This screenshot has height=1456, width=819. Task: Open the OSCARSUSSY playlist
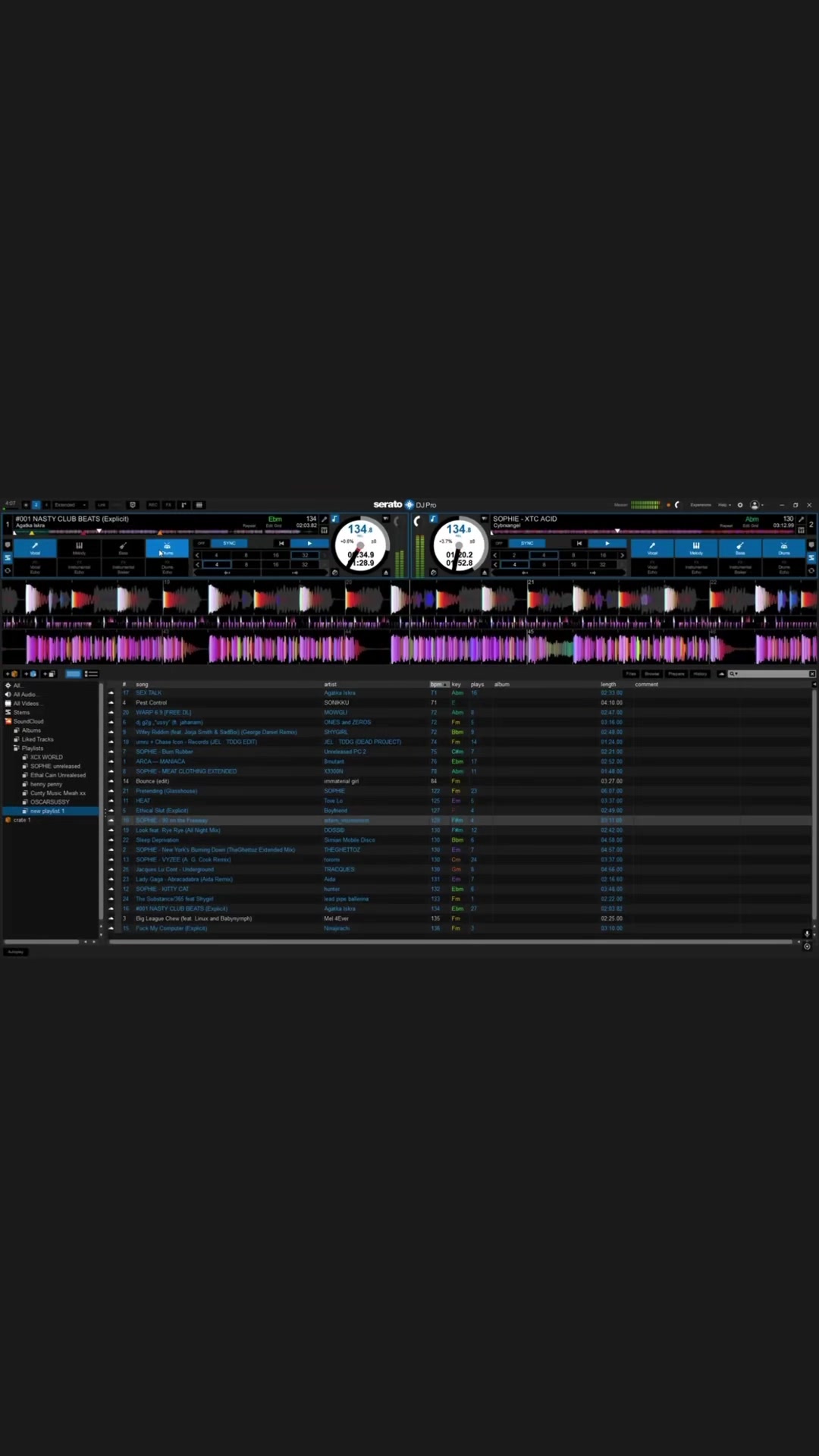pyautogui.click(x=49, y=802)
